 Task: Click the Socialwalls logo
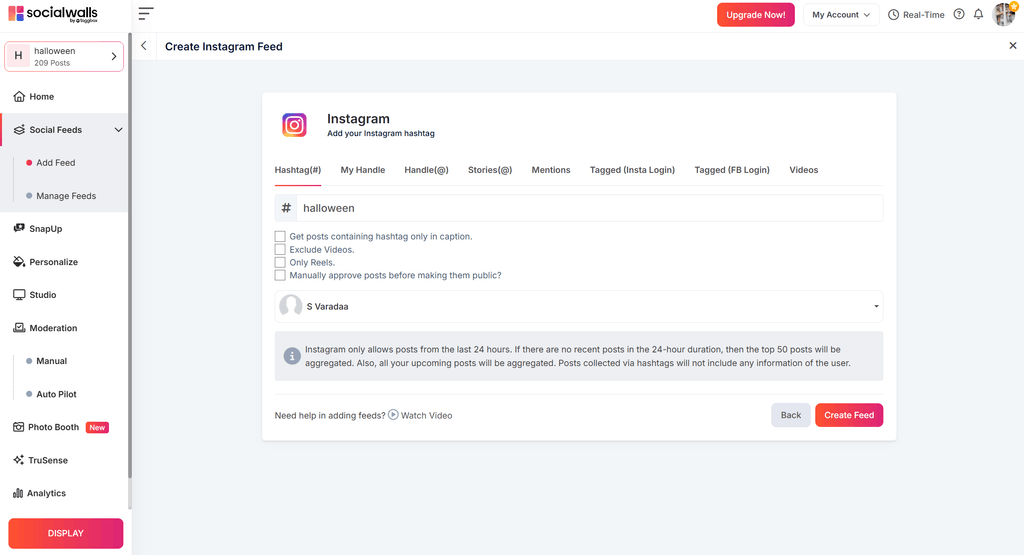click(x=53, y=14)
